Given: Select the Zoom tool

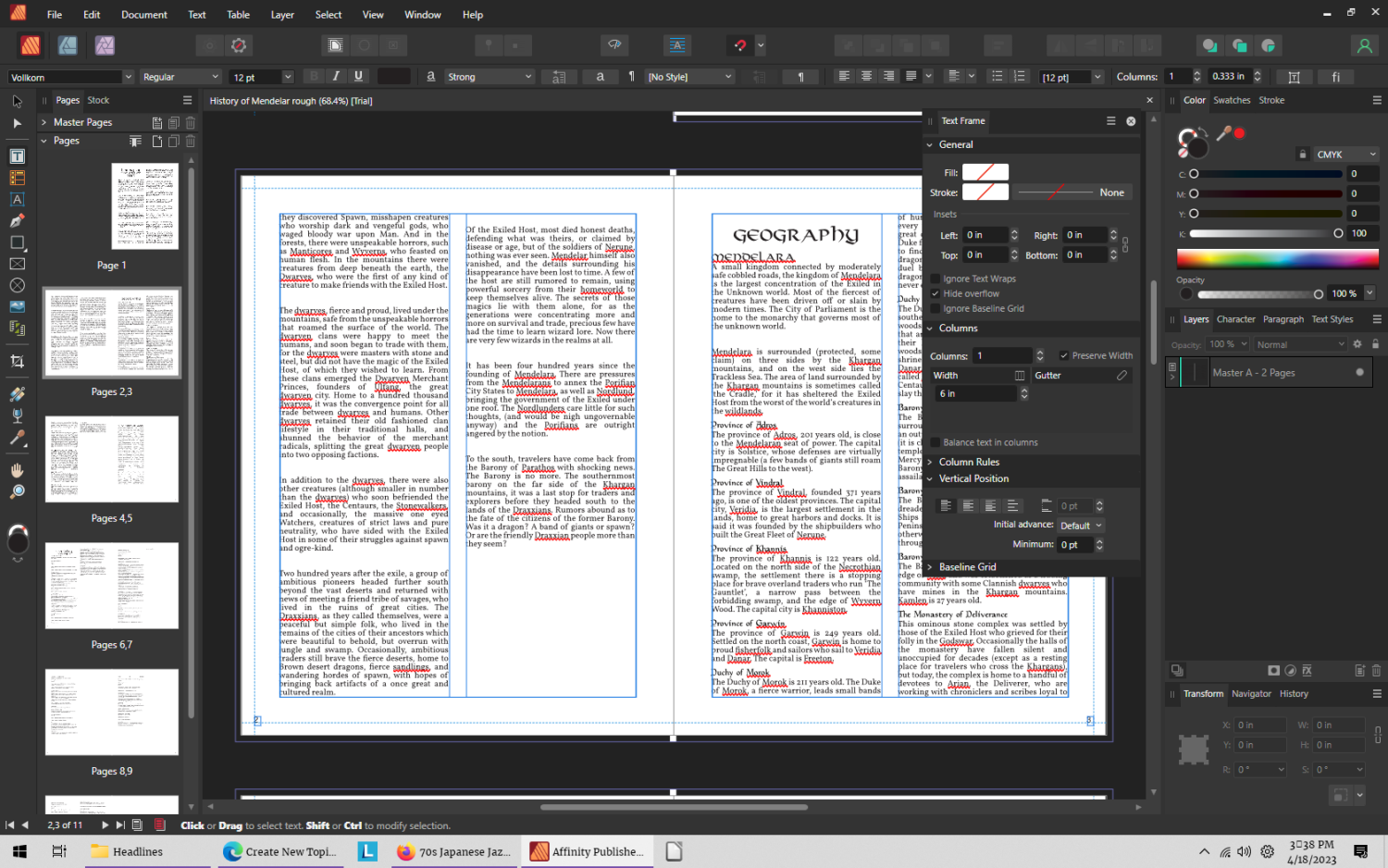Looking at the screenshot, I should (x=17, y=491).
